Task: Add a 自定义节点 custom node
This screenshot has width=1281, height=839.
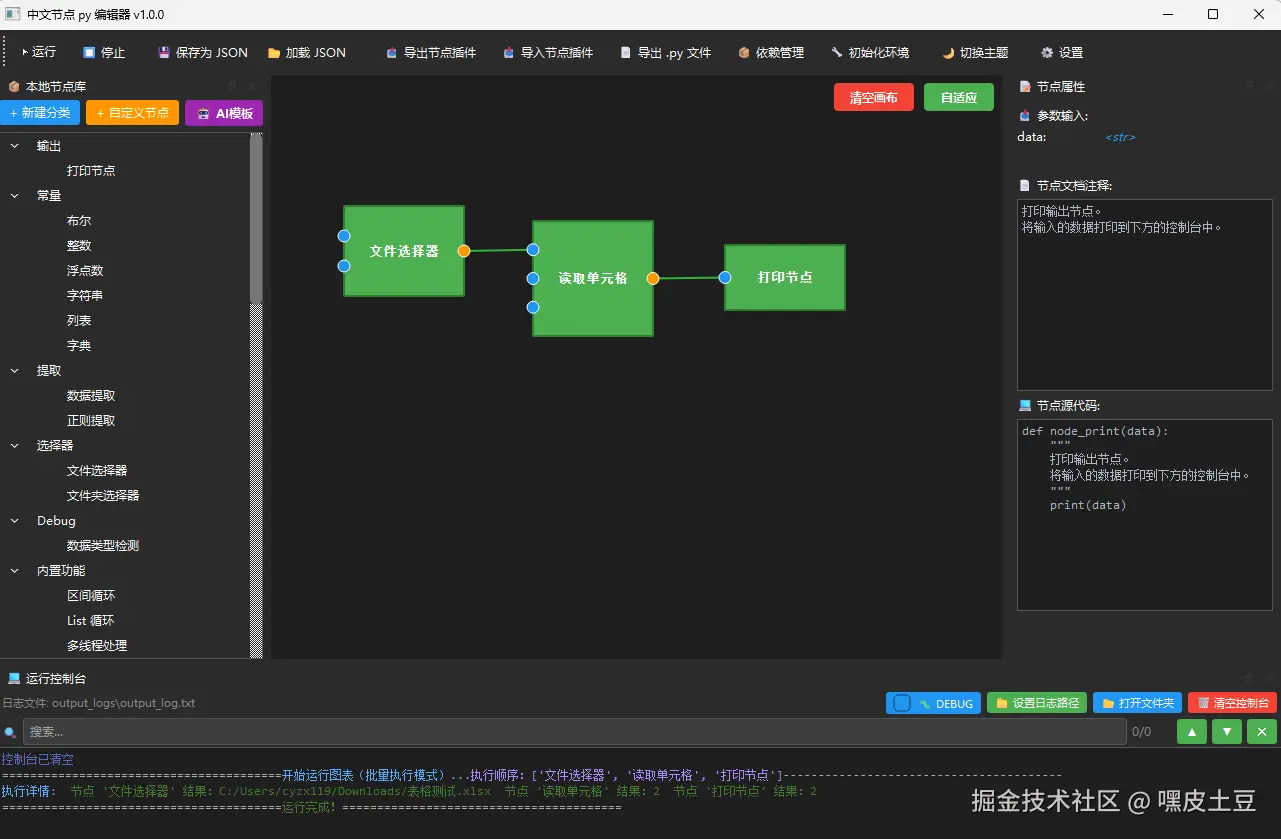Action: (x=132, y=113)
